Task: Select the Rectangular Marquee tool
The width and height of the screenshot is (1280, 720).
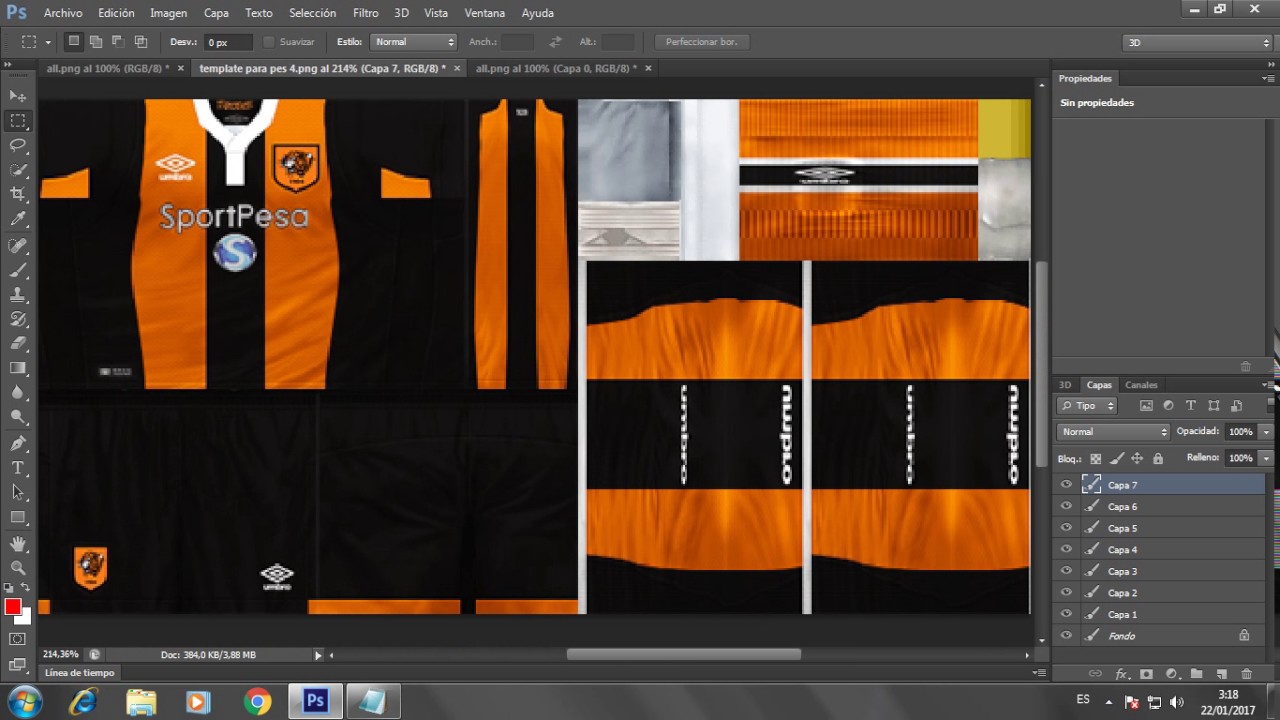Action: click(18, 121)
